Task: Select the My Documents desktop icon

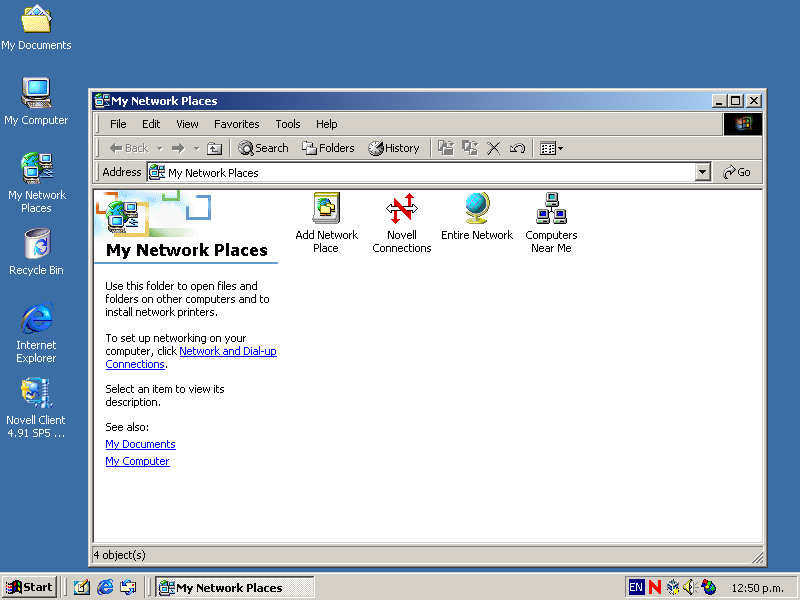Action: [36, 28]
